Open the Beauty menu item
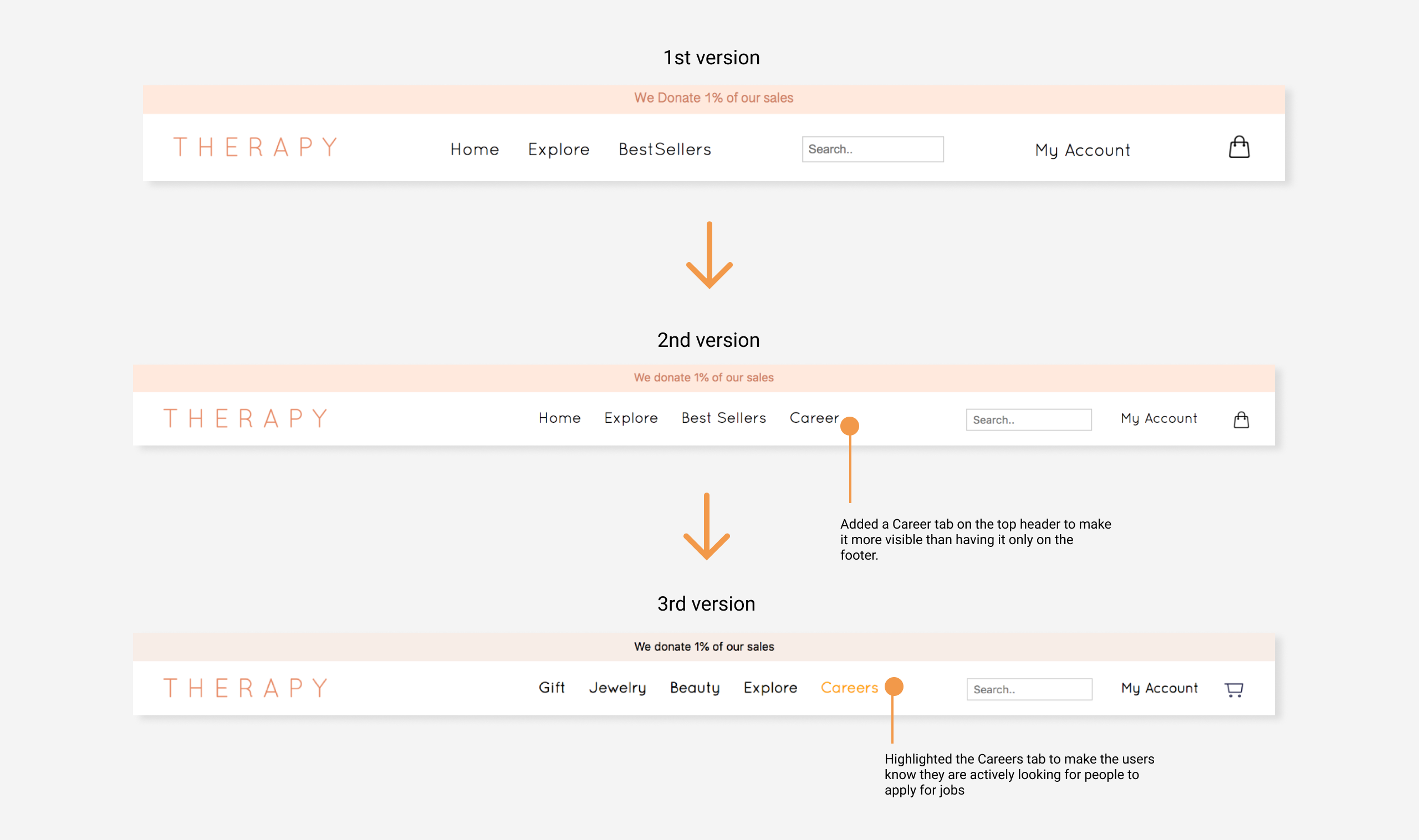Image resolution: width=1419 pixels, height=840 pixels. click(694, 687)
